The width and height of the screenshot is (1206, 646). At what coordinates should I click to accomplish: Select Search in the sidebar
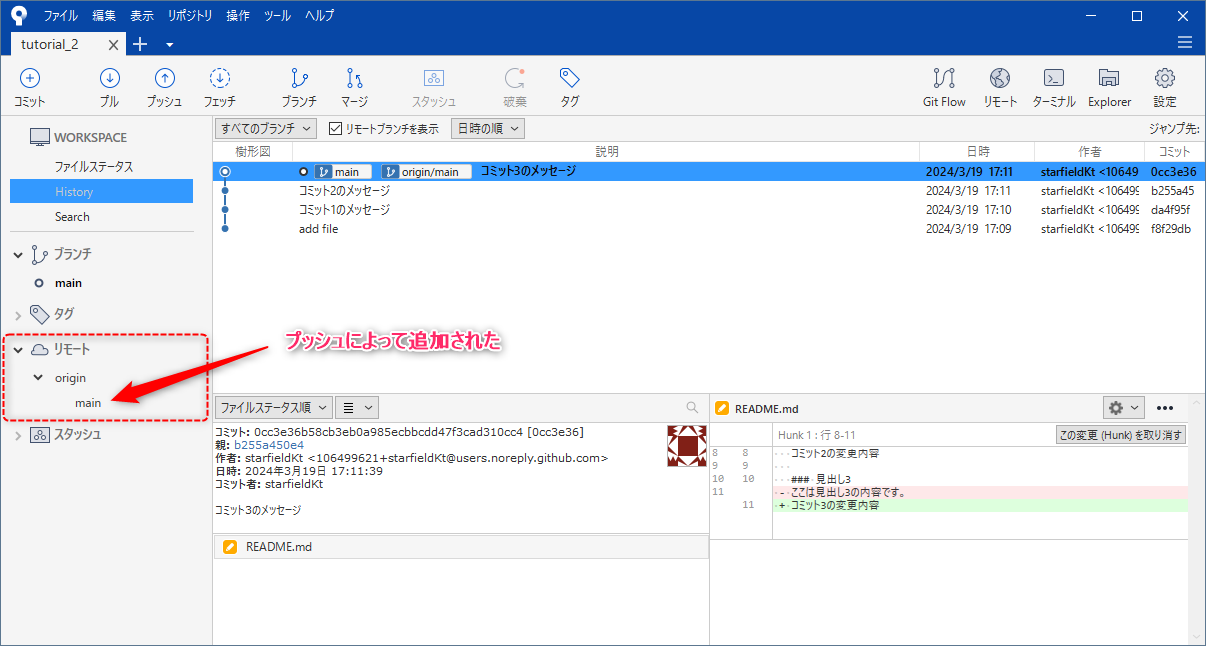(x=72, y=216)
